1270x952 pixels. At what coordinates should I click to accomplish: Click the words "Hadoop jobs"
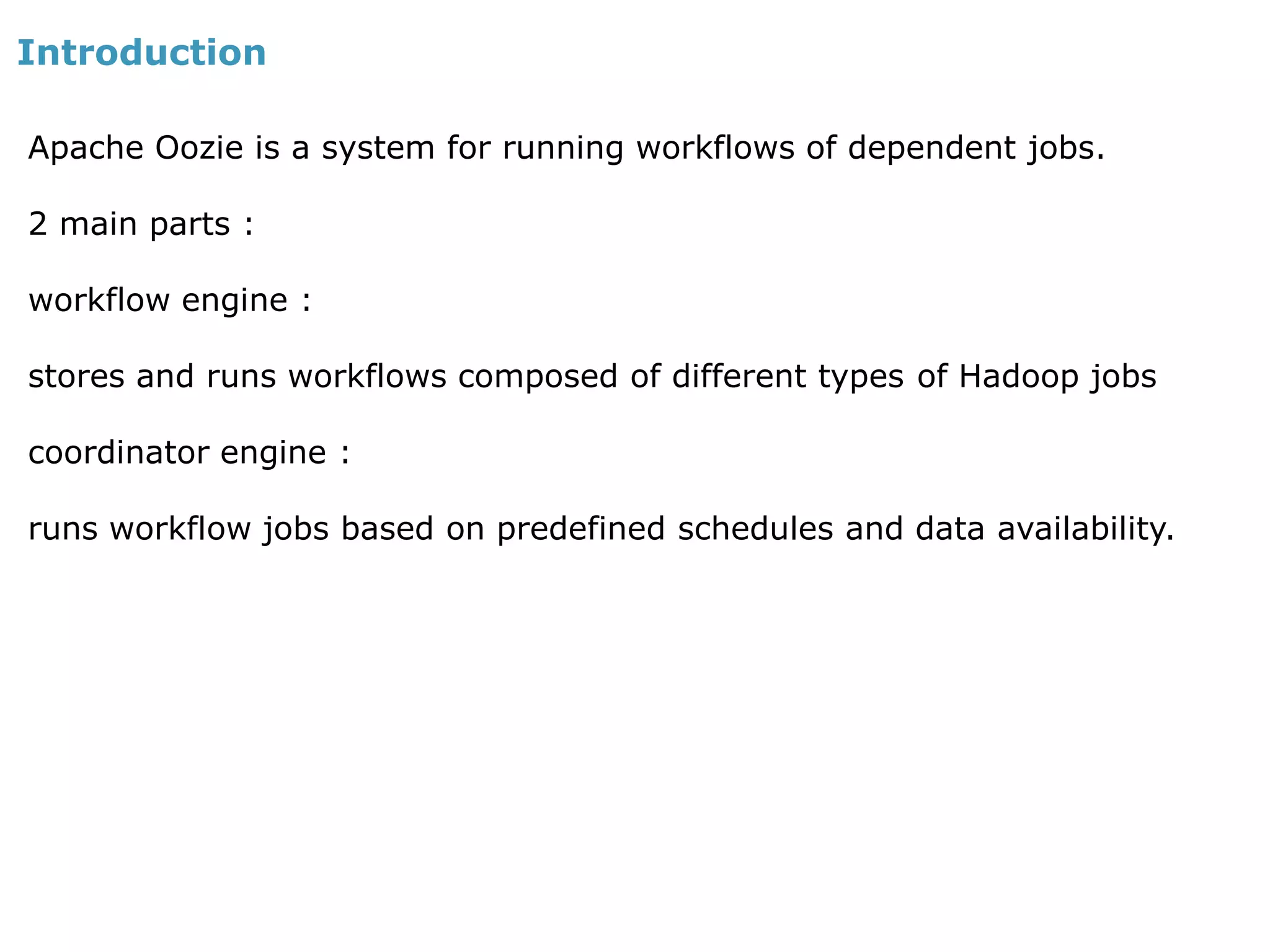pos(1057,377)
